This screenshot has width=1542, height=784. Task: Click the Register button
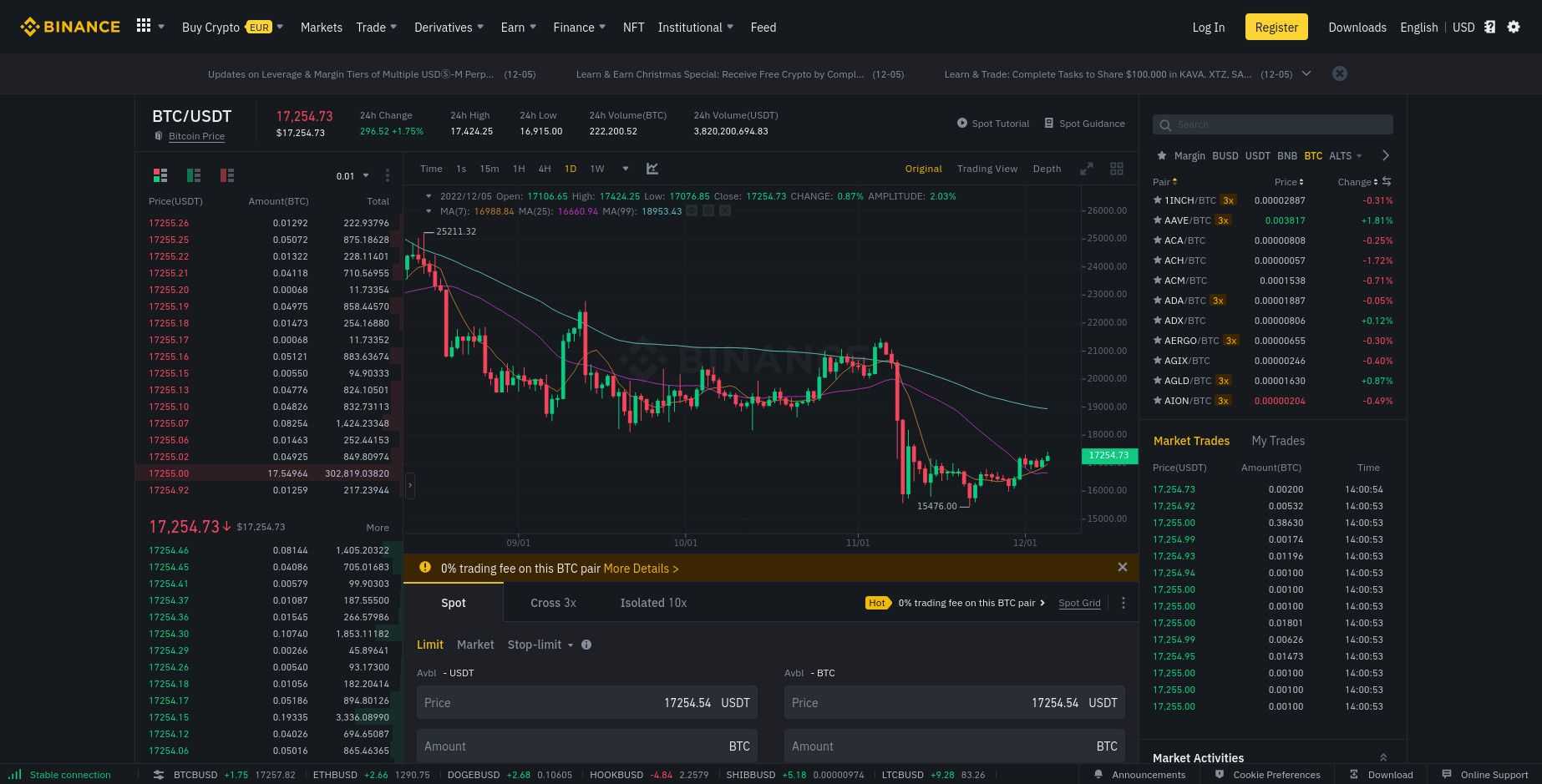pos(1276,27)
